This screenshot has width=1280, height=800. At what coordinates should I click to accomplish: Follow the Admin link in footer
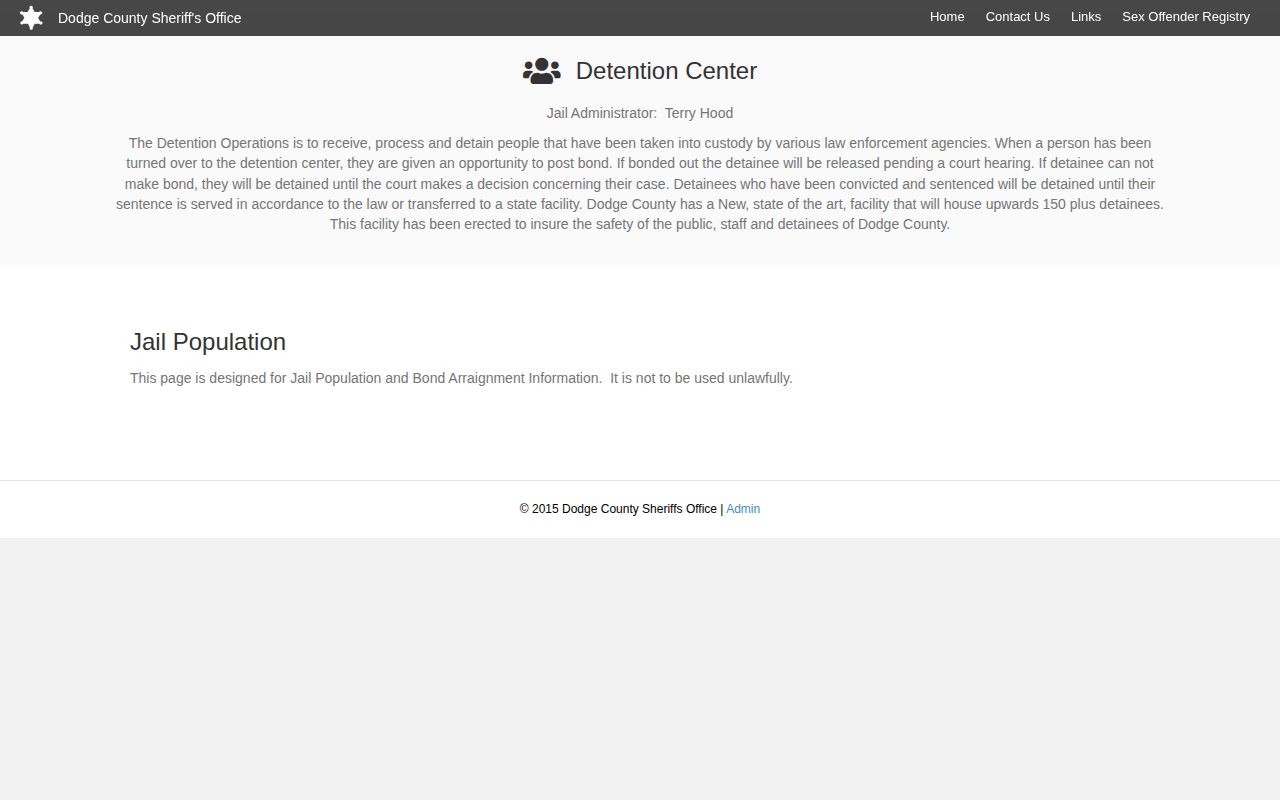pos(743,509)
